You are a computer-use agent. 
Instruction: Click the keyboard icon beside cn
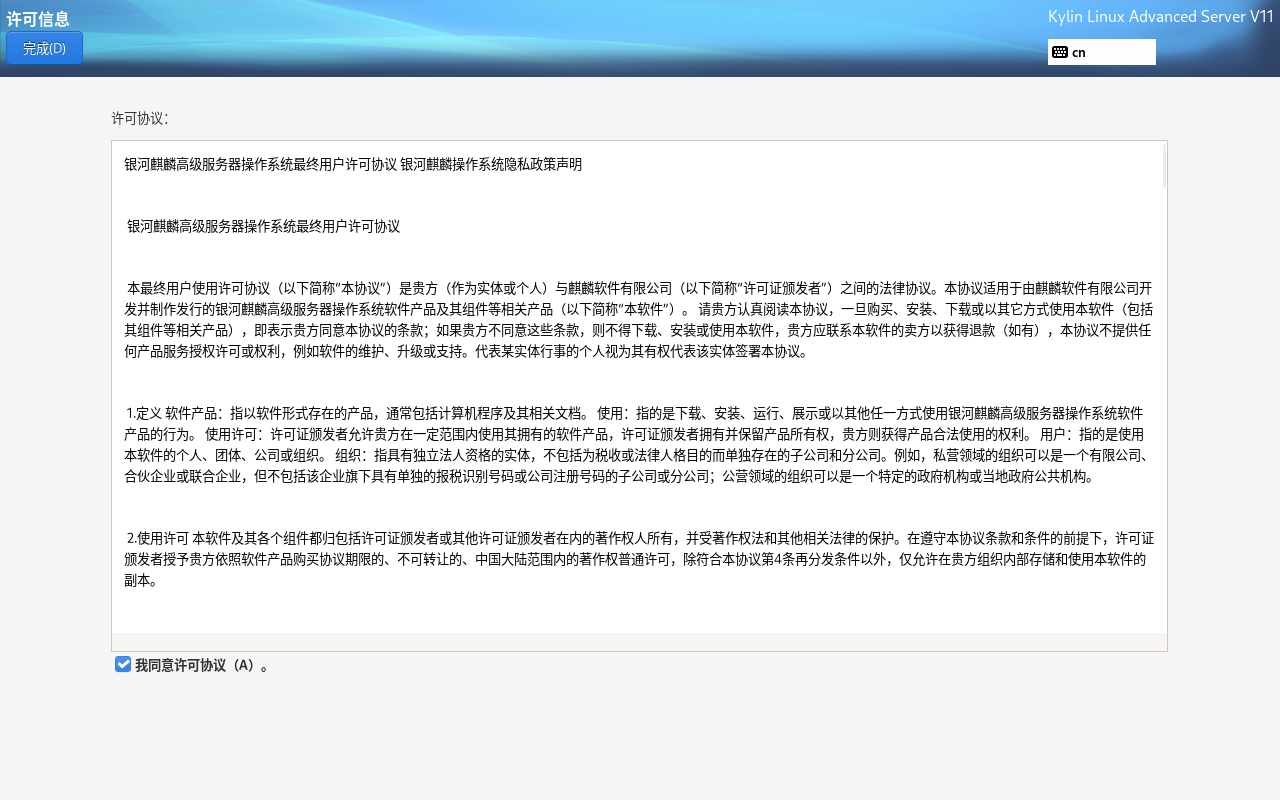pyautogui.click(x=1060, y=52)
